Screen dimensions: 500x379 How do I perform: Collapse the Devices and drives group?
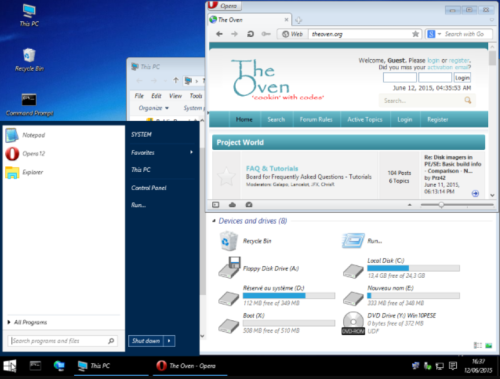coord(214,221)
